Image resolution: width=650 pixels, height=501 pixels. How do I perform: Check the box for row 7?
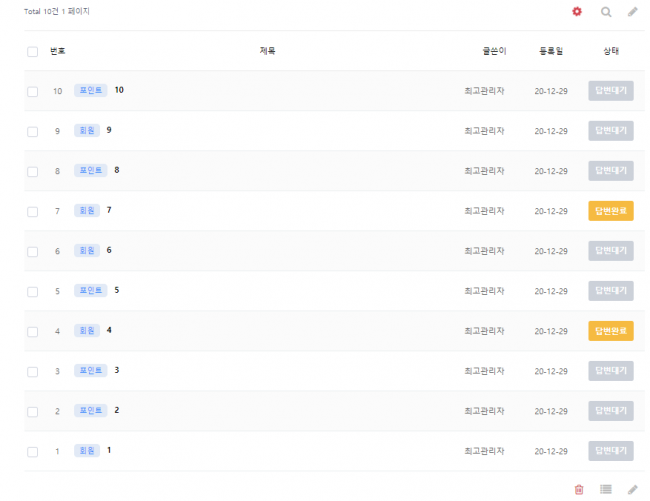(x=32, y=212)
